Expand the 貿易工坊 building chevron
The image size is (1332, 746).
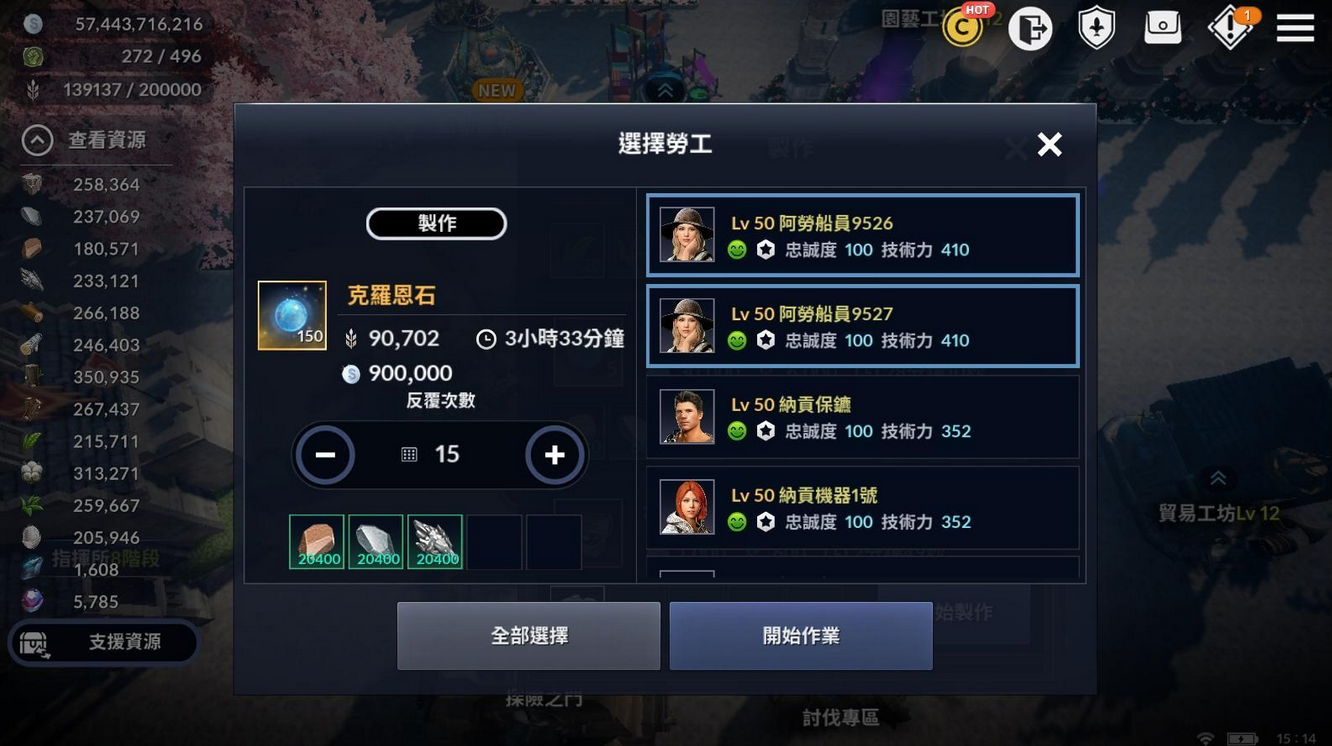tap(1218, 479)
